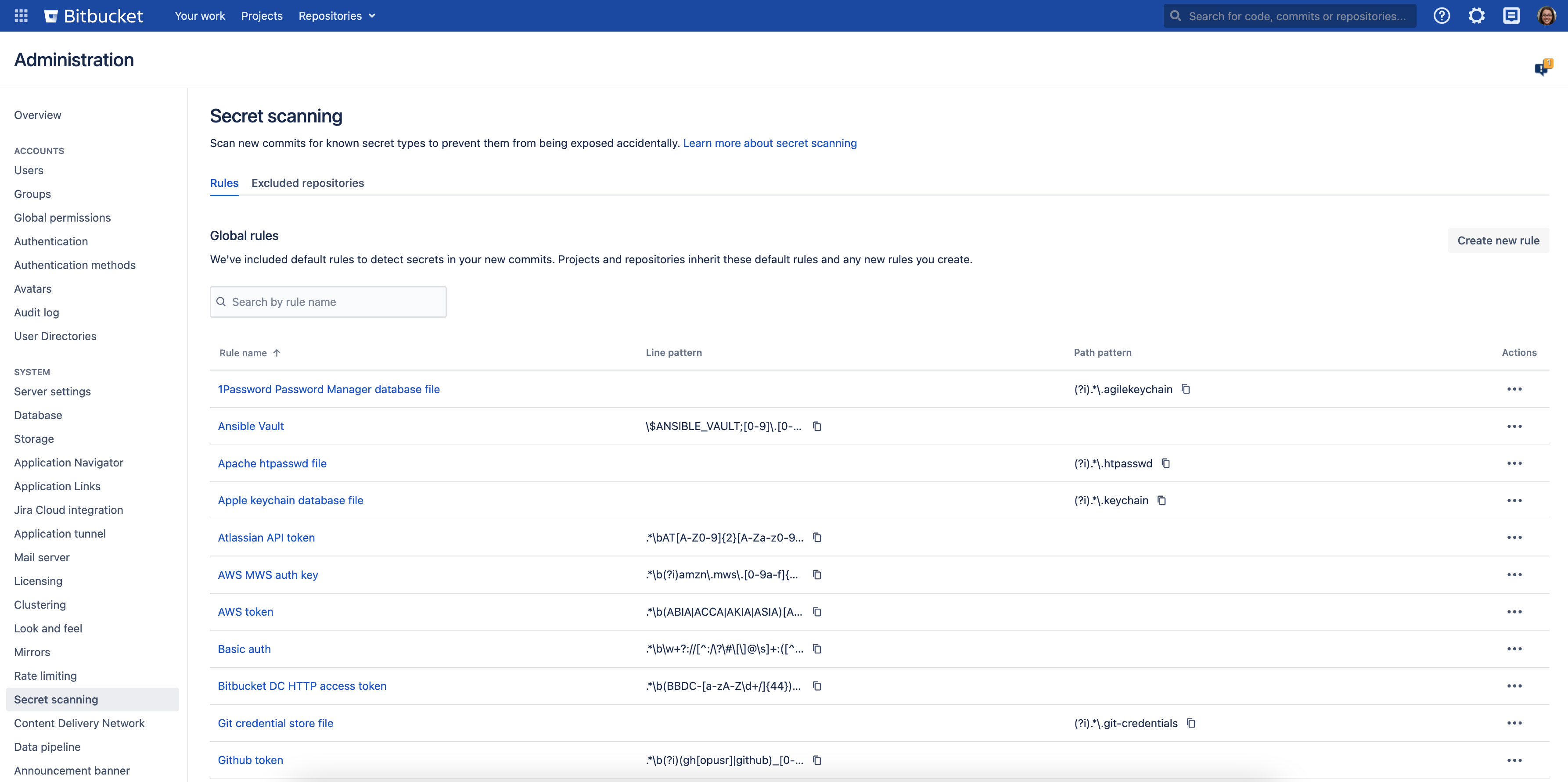The height and width of the screenshot is (782, 1568).
Task: Open the app switcher grid icon
Action: pyautogui.click(x=21, y=16)
